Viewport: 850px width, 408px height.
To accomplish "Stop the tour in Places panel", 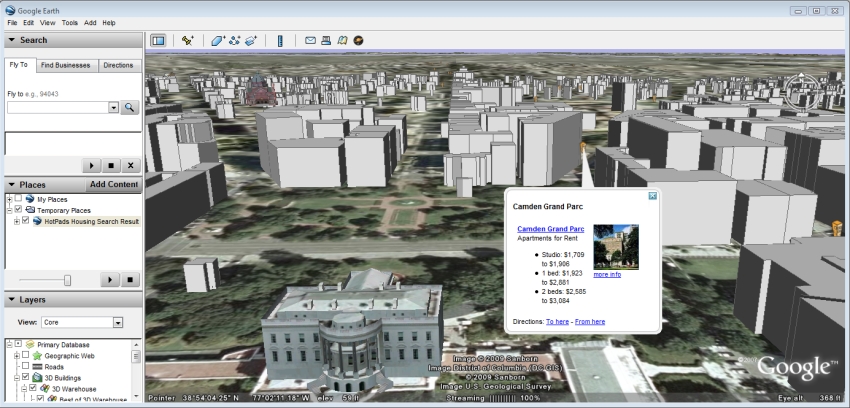I will (130, 280).
